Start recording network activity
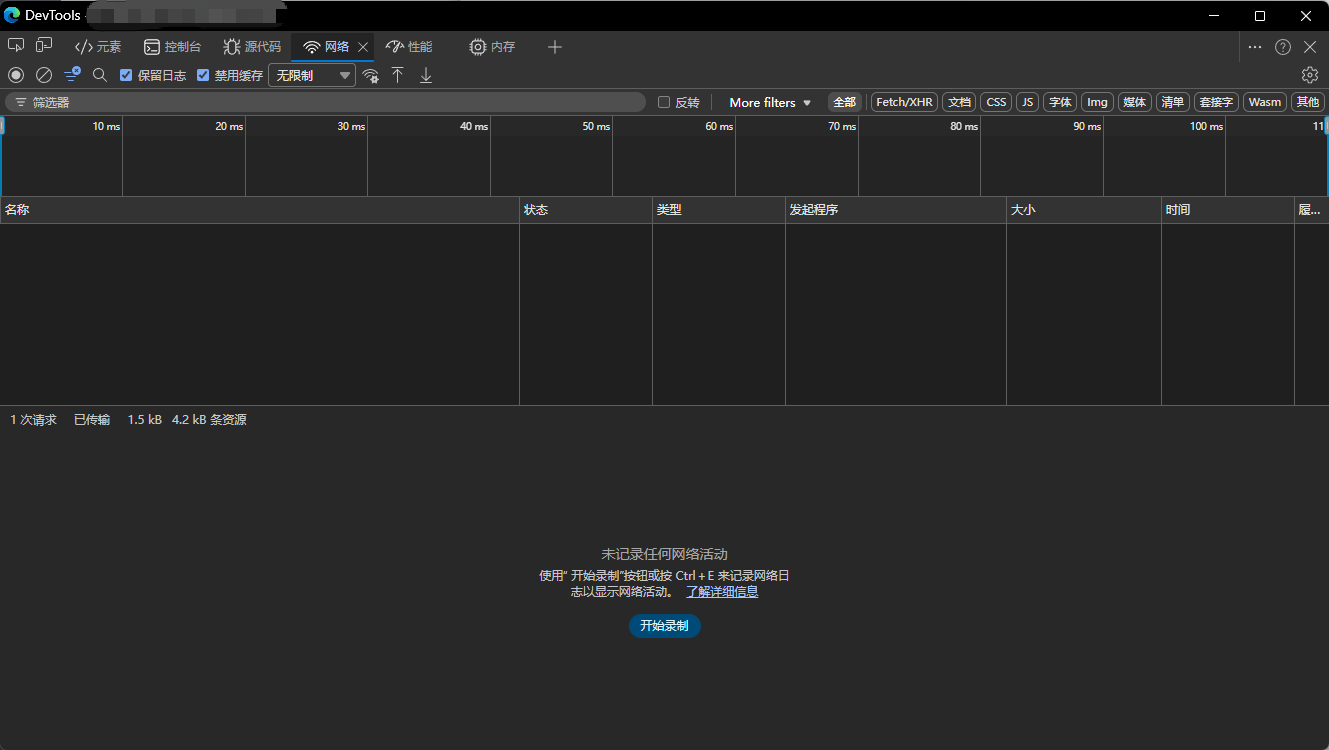Screen dimensions: 1329x750 point(14,75)
